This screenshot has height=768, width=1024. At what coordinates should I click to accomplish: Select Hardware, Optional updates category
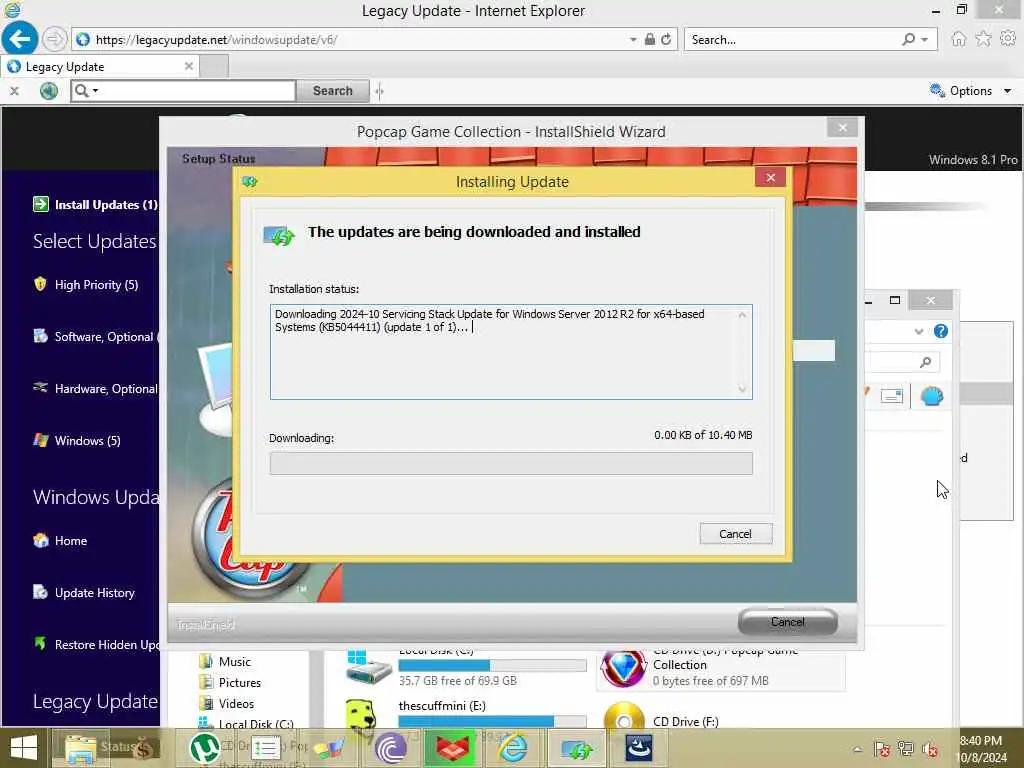pos(106,389)
